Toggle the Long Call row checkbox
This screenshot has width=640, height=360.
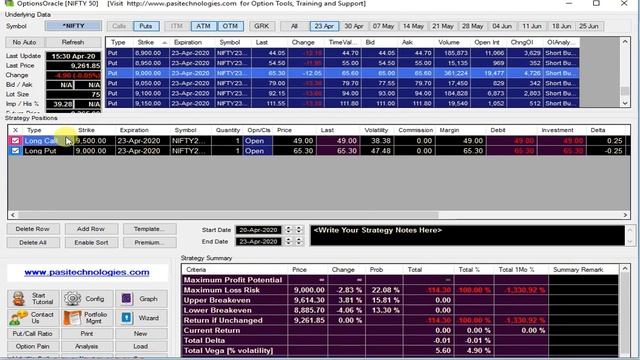click(x=16, y=141)
